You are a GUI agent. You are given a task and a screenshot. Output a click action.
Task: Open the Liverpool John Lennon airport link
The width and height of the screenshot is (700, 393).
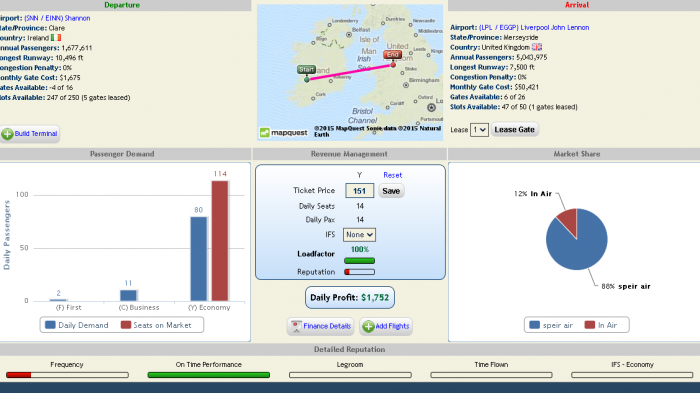pos(534,28)
